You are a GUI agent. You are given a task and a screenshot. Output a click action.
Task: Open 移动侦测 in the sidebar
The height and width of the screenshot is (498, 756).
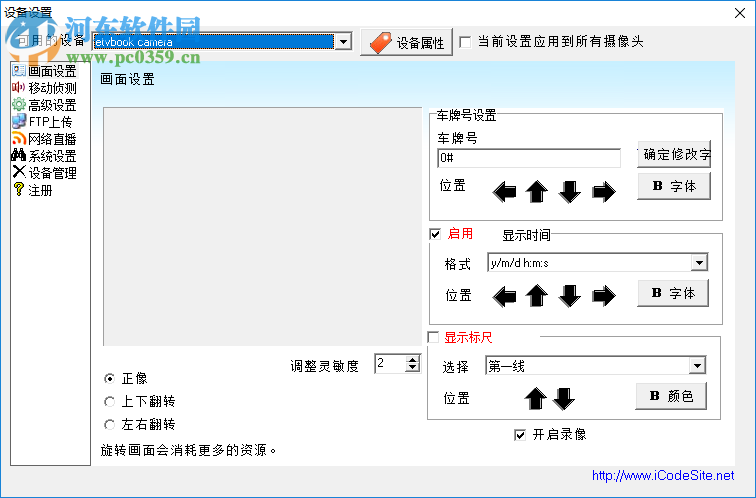coord(52,88)
